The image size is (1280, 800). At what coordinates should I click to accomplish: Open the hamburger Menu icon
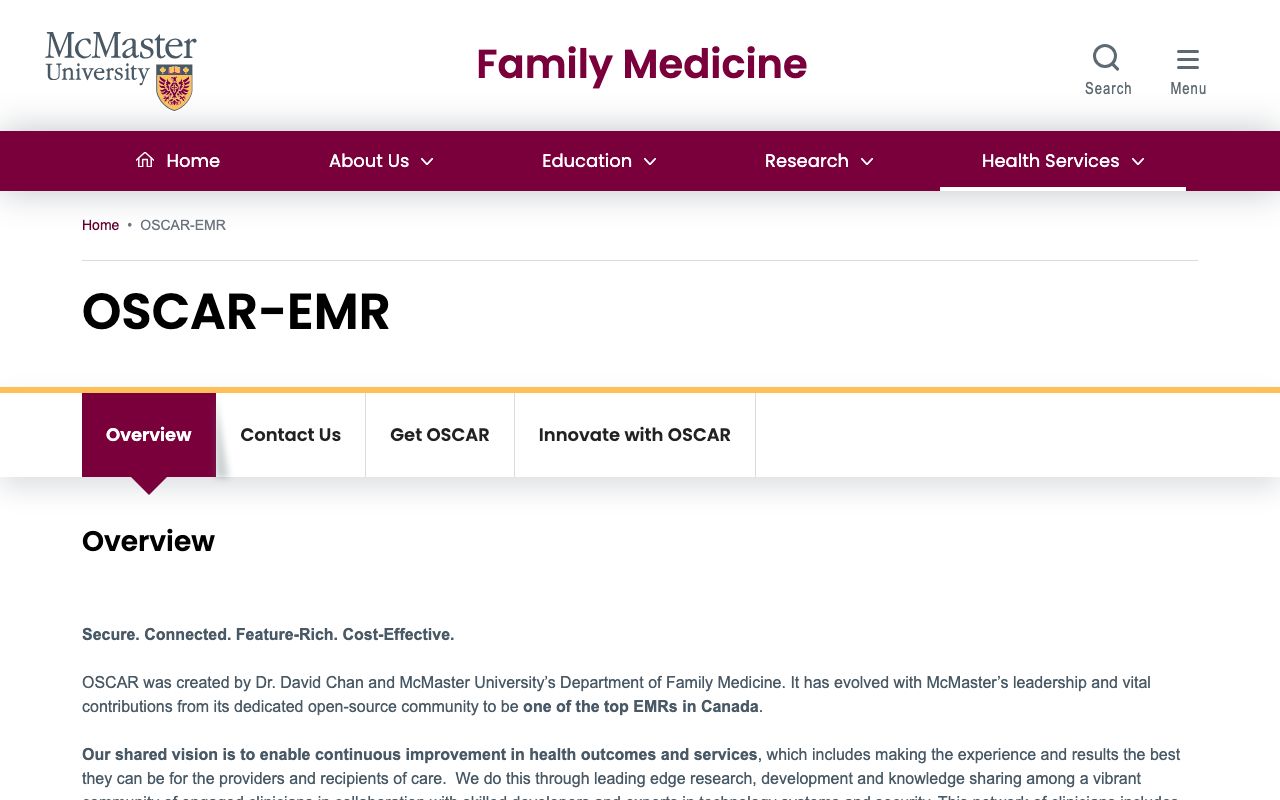click(1188, 58)
